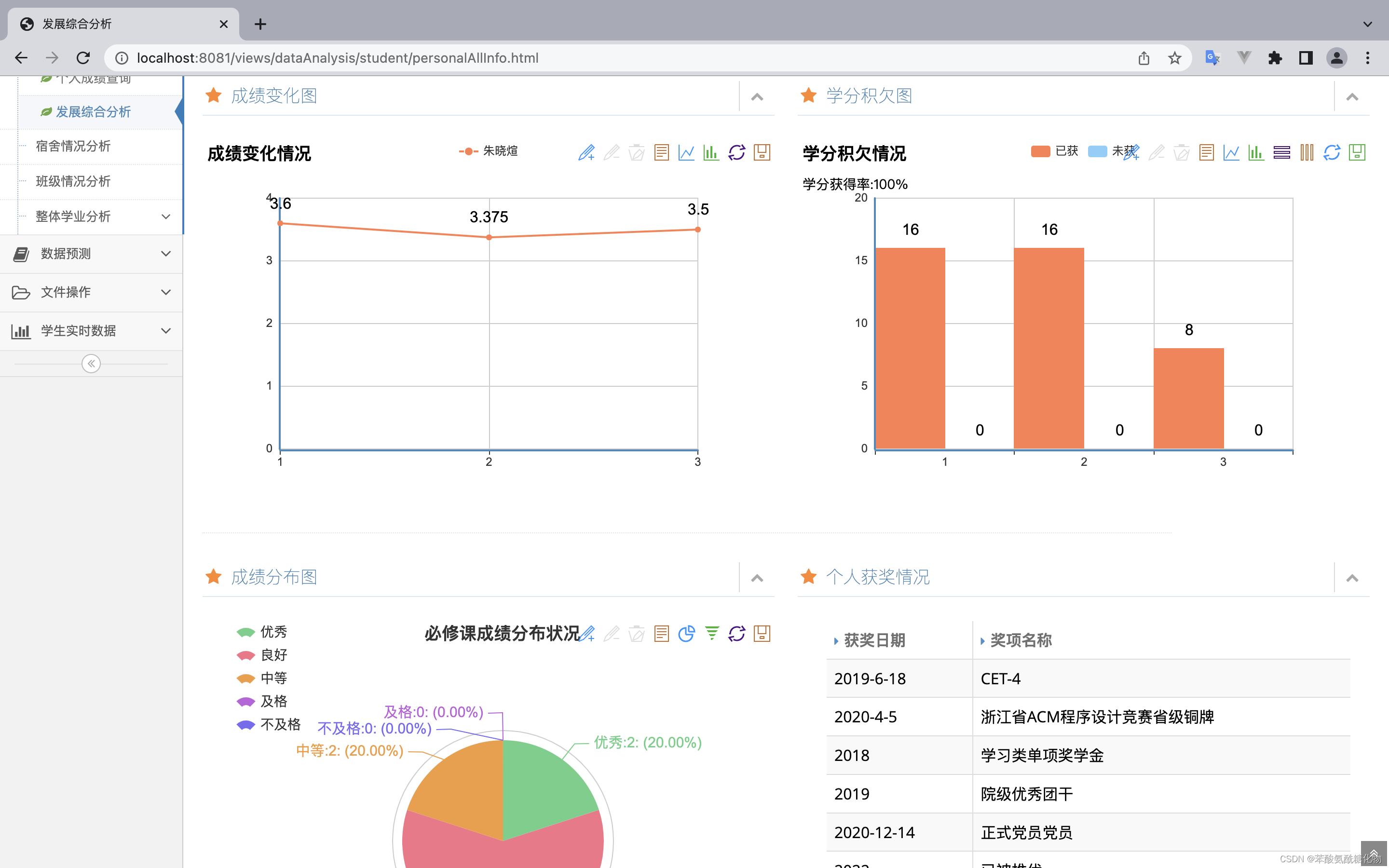The width and height of the screenshot is (1389, 868).
Task: Open Chrome three-dot menu
Action: (1368, 58)
